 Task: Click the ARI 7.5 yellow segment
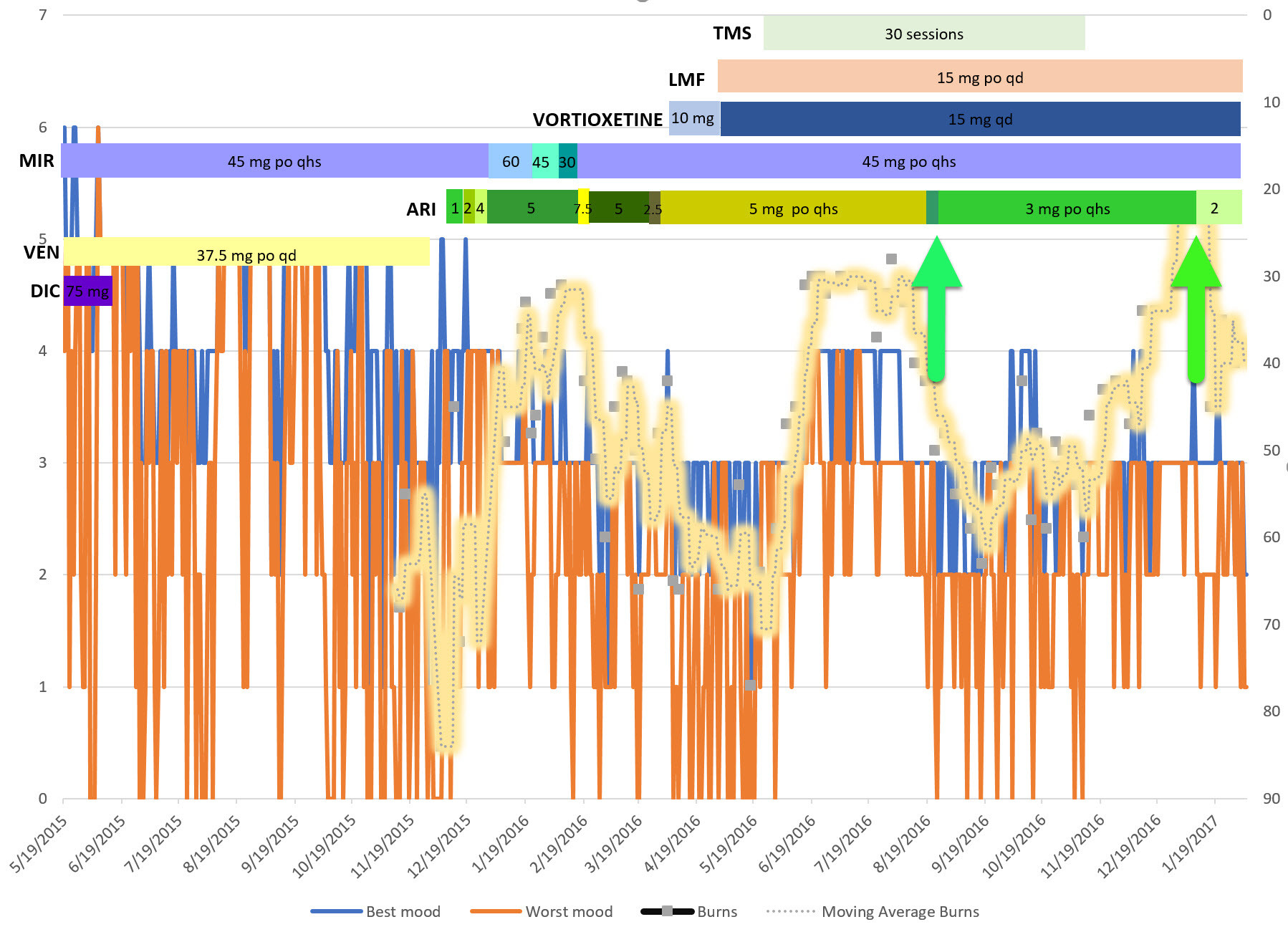(583, 207)
